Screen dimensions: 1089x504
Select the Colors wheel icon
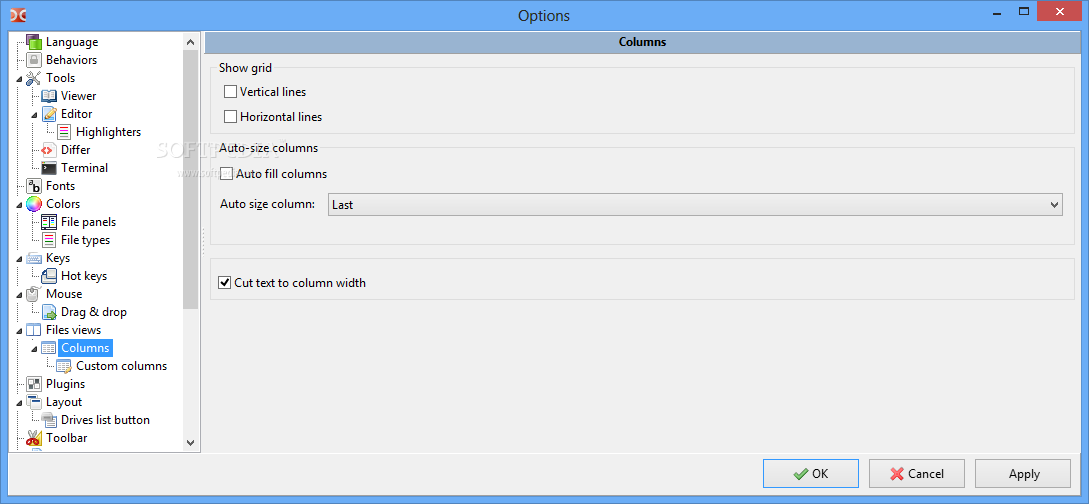[34, 204]
